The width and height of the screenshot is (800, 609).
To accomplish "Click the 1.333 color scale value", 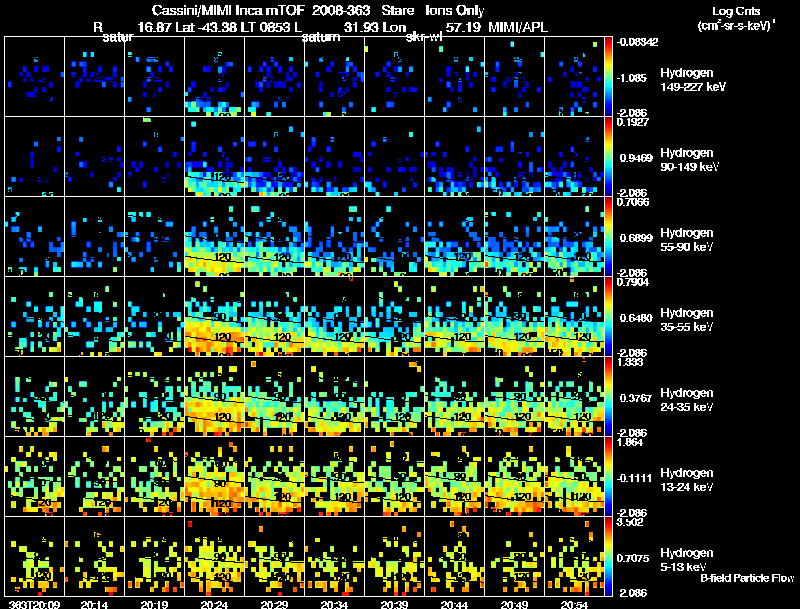I will pyautogui.click(x=630, y=362).
